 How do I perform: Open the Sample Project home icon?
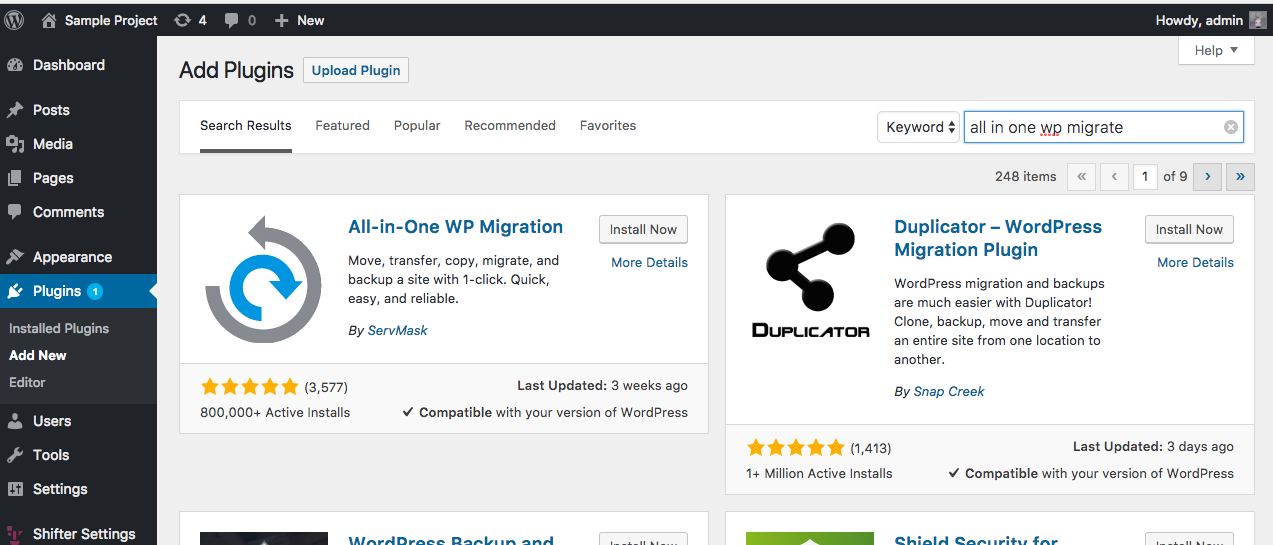(x=49, y=20)
